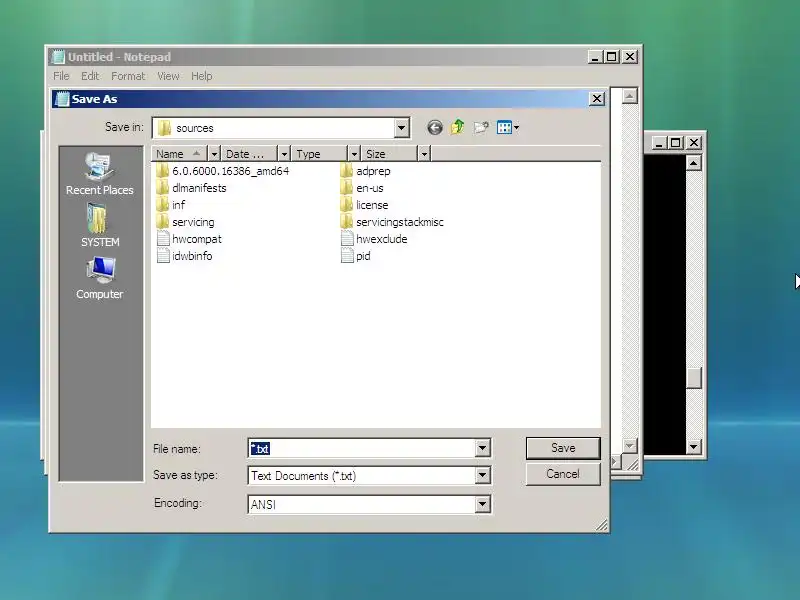
Task: Select the en-us folder
Action: [362, 188]
